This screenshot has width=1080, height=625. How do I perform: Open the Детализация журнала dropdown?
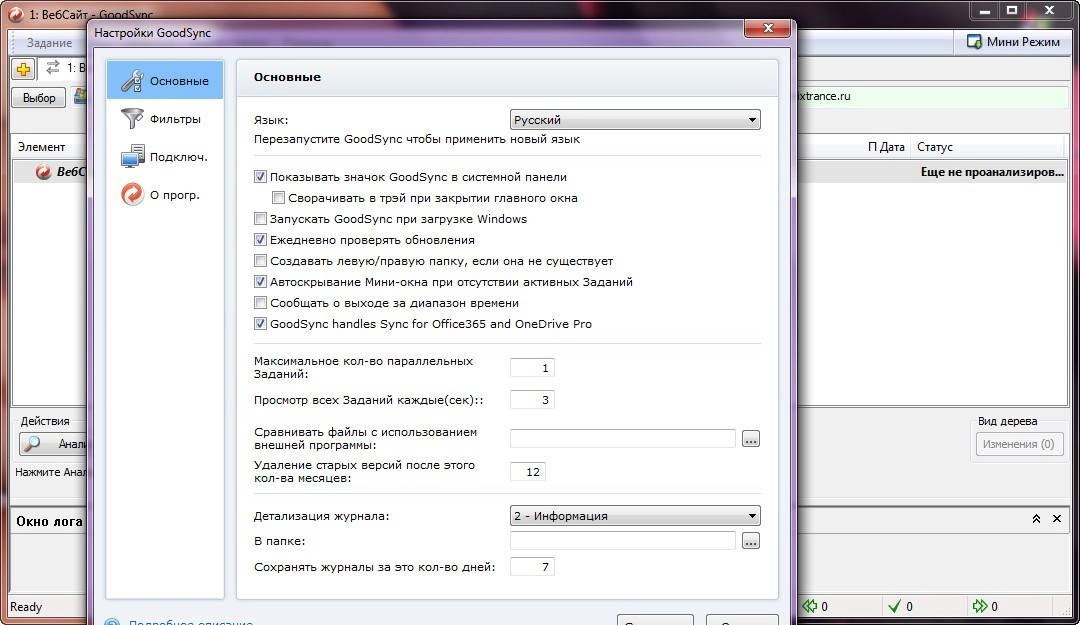click(x=635, y=515)
